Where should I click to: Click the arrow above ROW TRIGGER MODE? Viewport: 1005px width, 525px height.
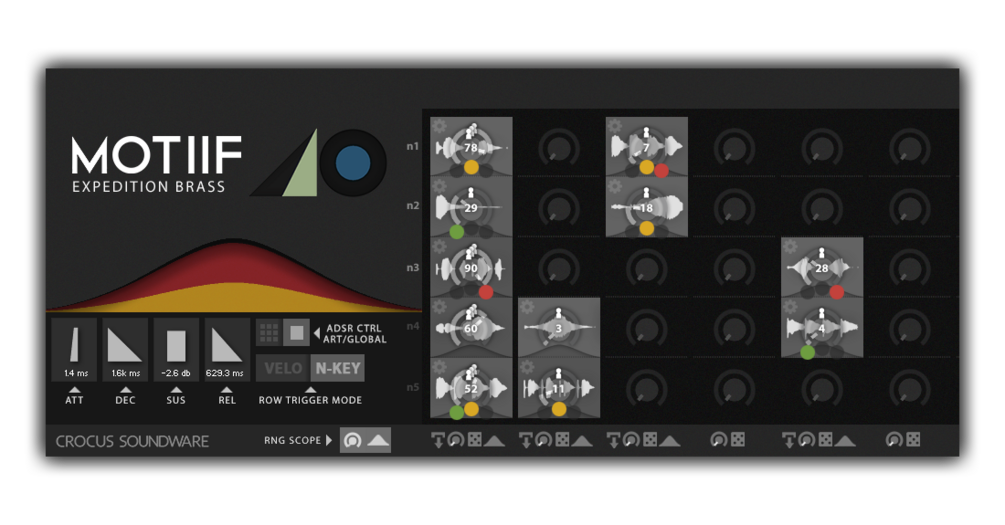pos(310,390)
